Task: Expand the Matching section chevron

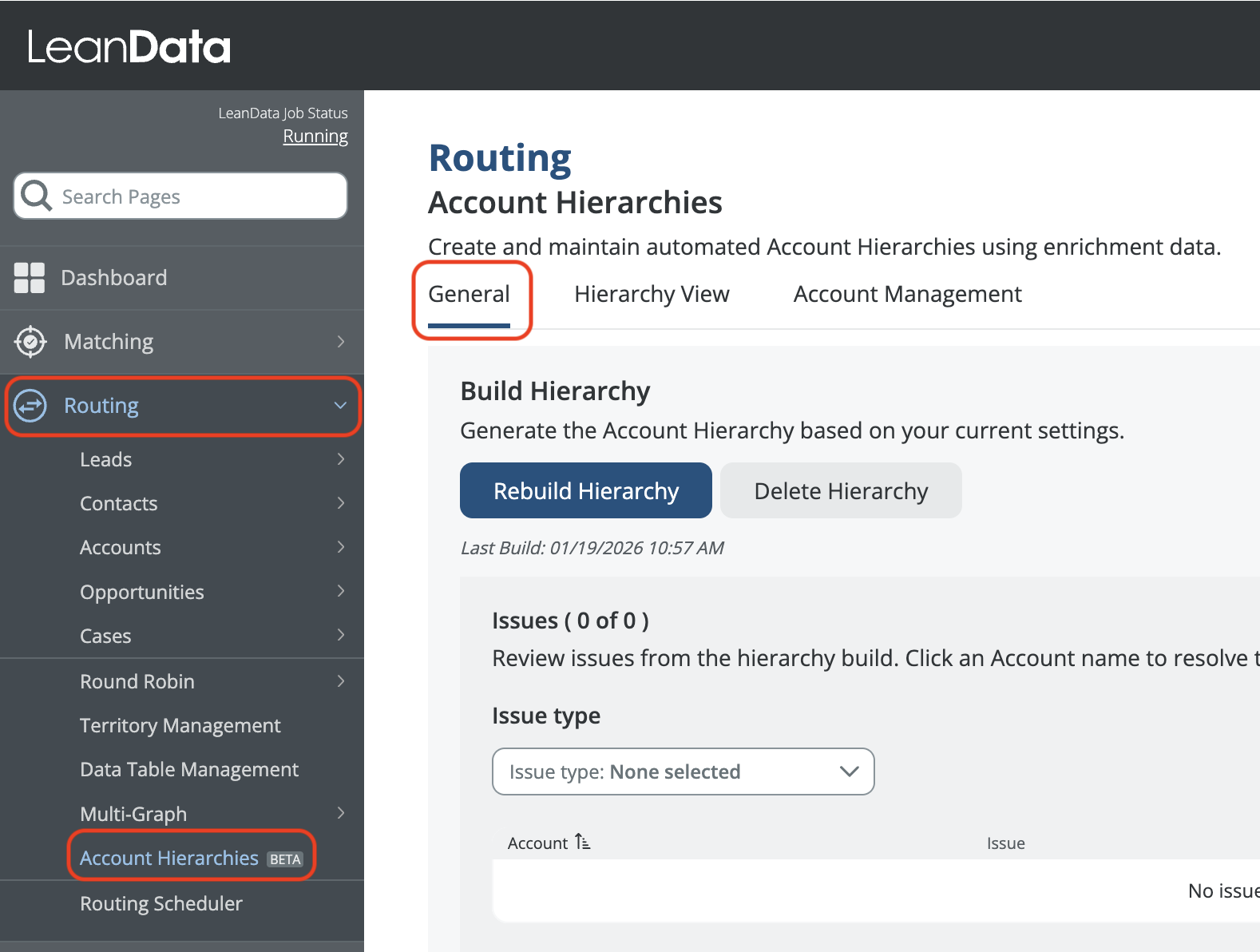Action: (x=341, y=342)
